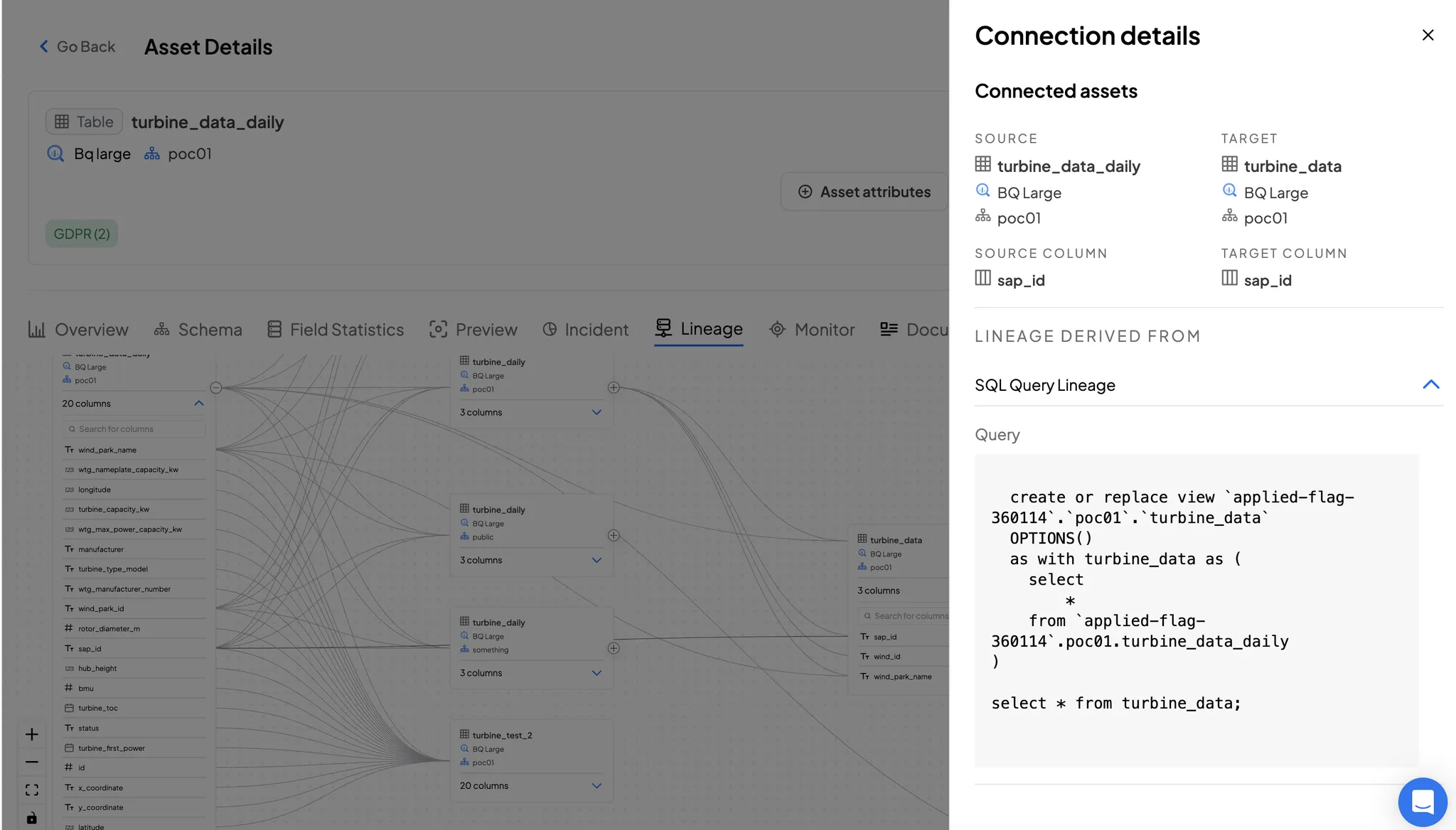Open the chat support widget
The image size is (1456, 830).
click(1422, 802)
